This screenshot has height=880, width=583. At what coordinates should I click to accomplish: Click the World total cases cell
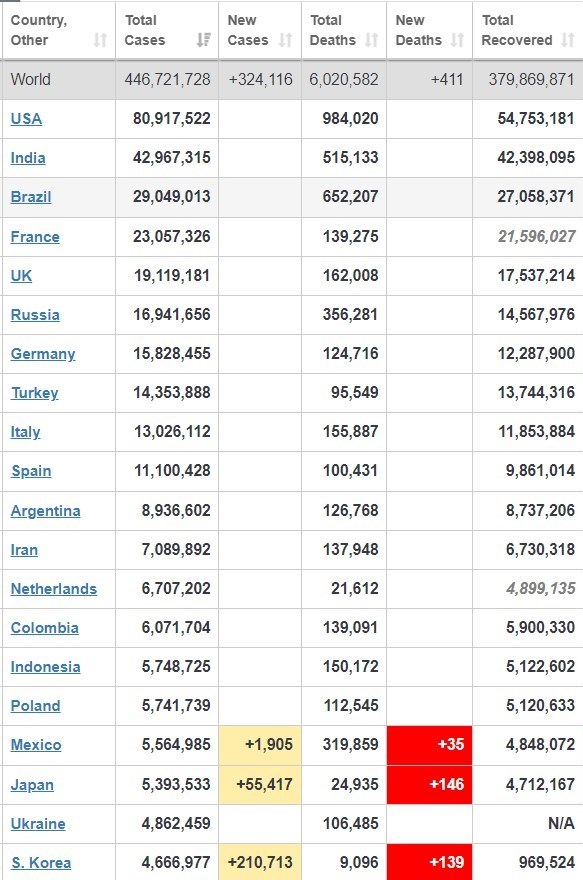click(167, 79)
